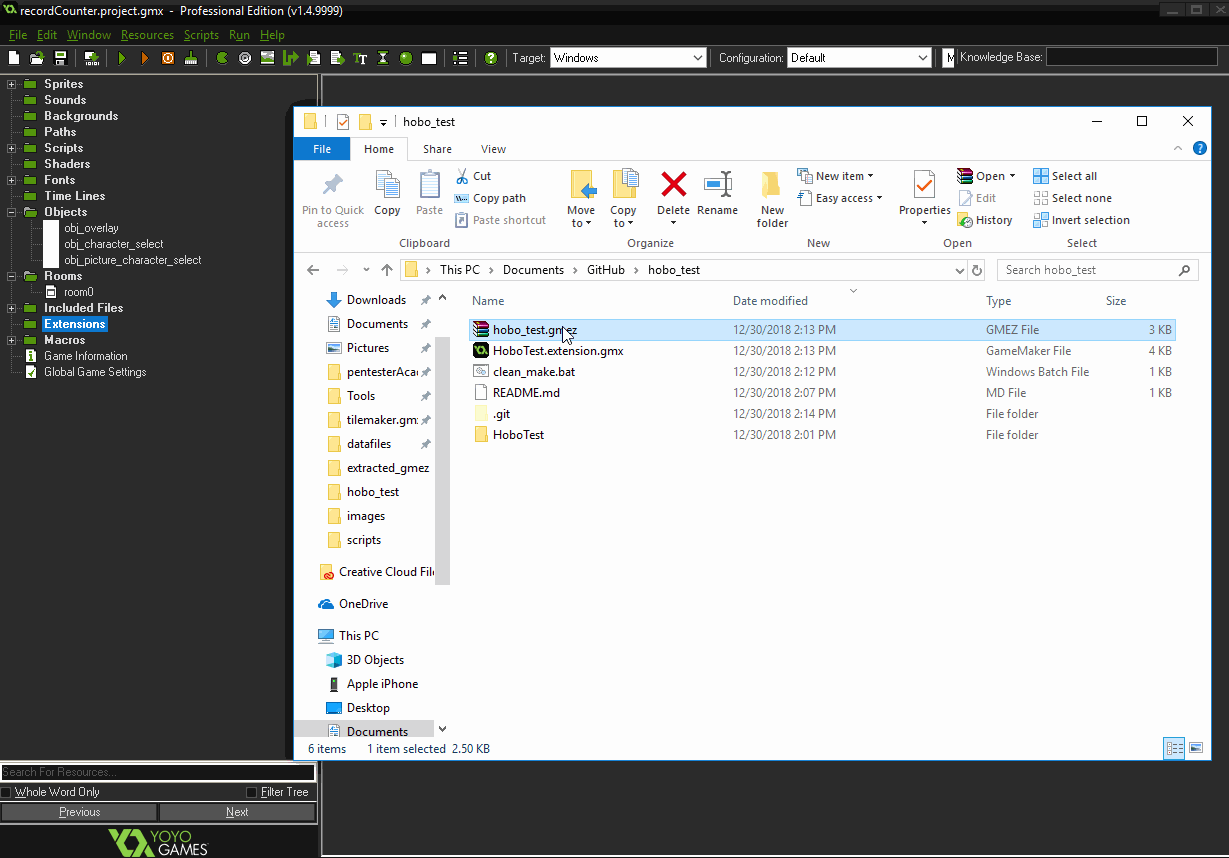1229x858 pixels.
Task: Create a room using the white rectangle icon
Action: (x=429, y=58)
